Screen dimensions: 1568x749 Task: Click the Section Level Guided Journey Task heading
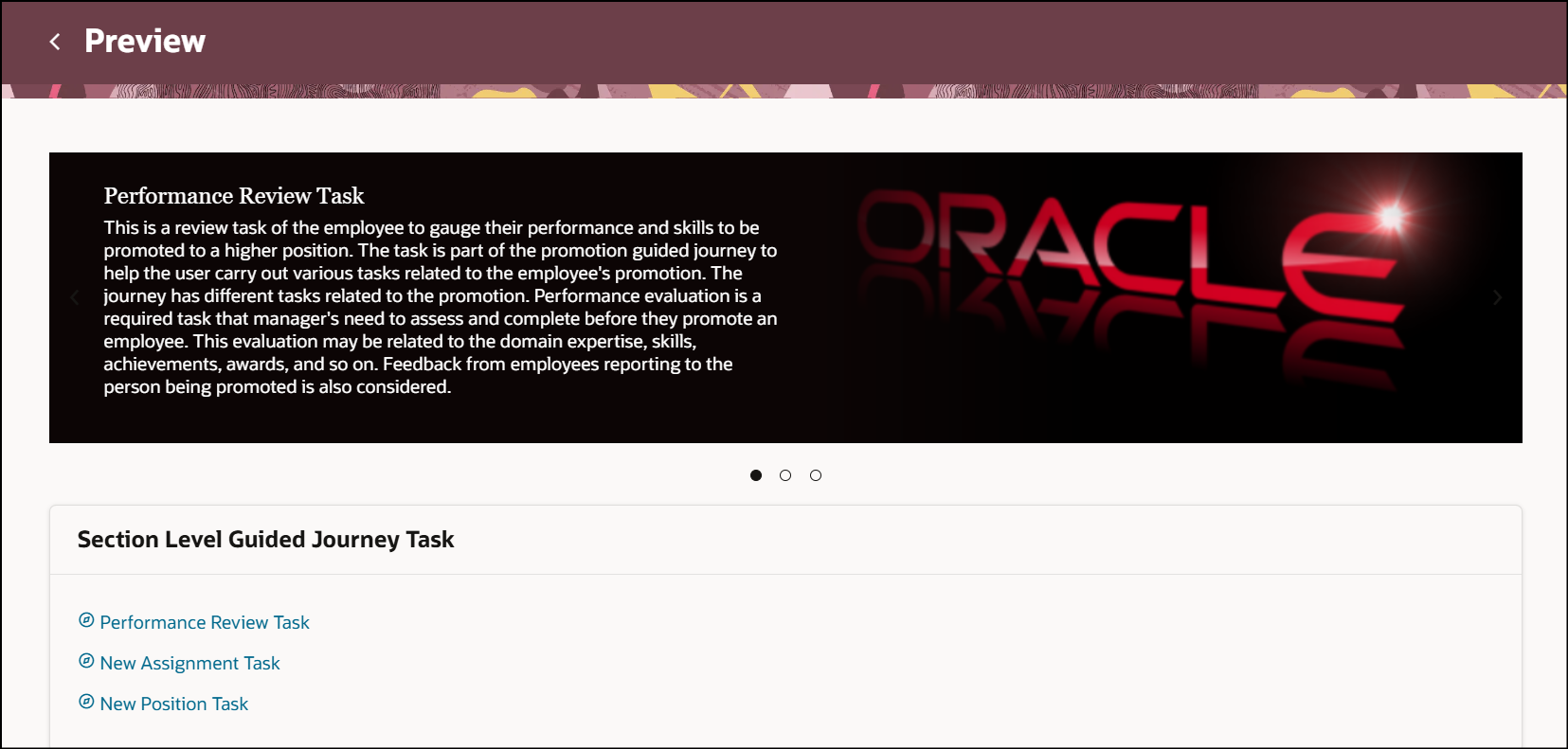(266, 540)
